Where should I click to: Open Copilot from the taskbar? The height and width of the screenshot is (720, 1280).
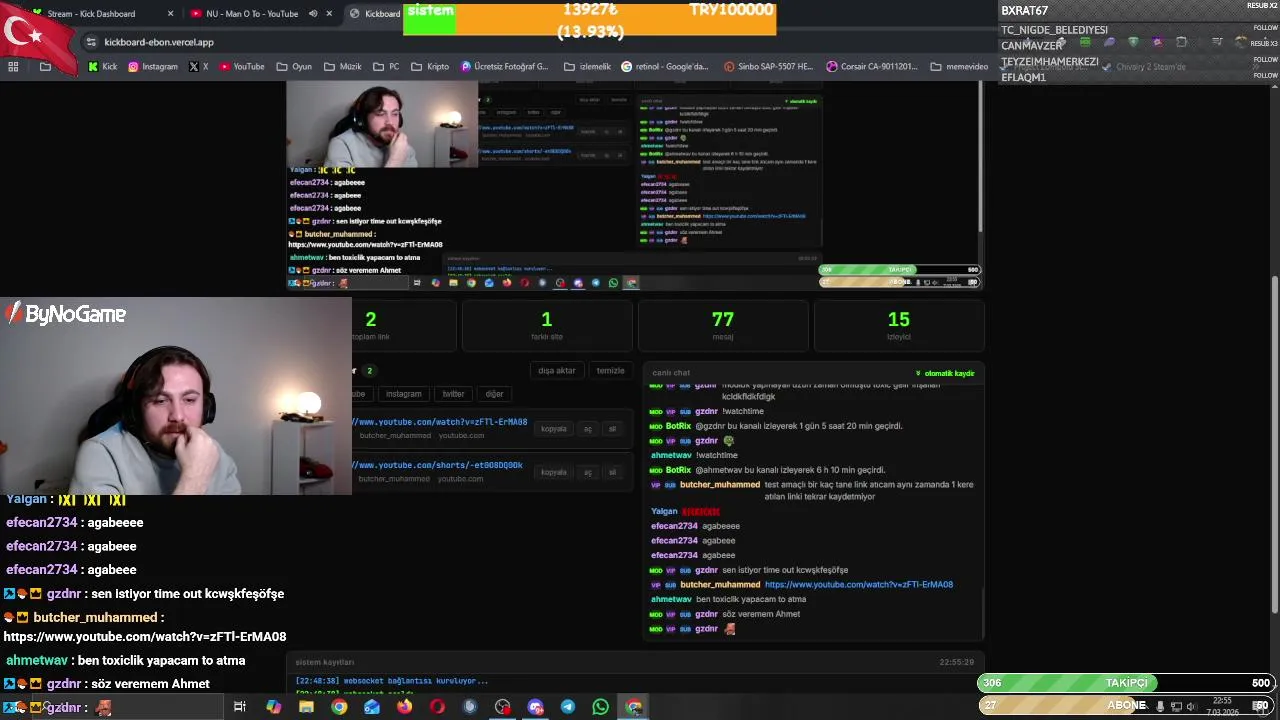click(x=273, y=707)
